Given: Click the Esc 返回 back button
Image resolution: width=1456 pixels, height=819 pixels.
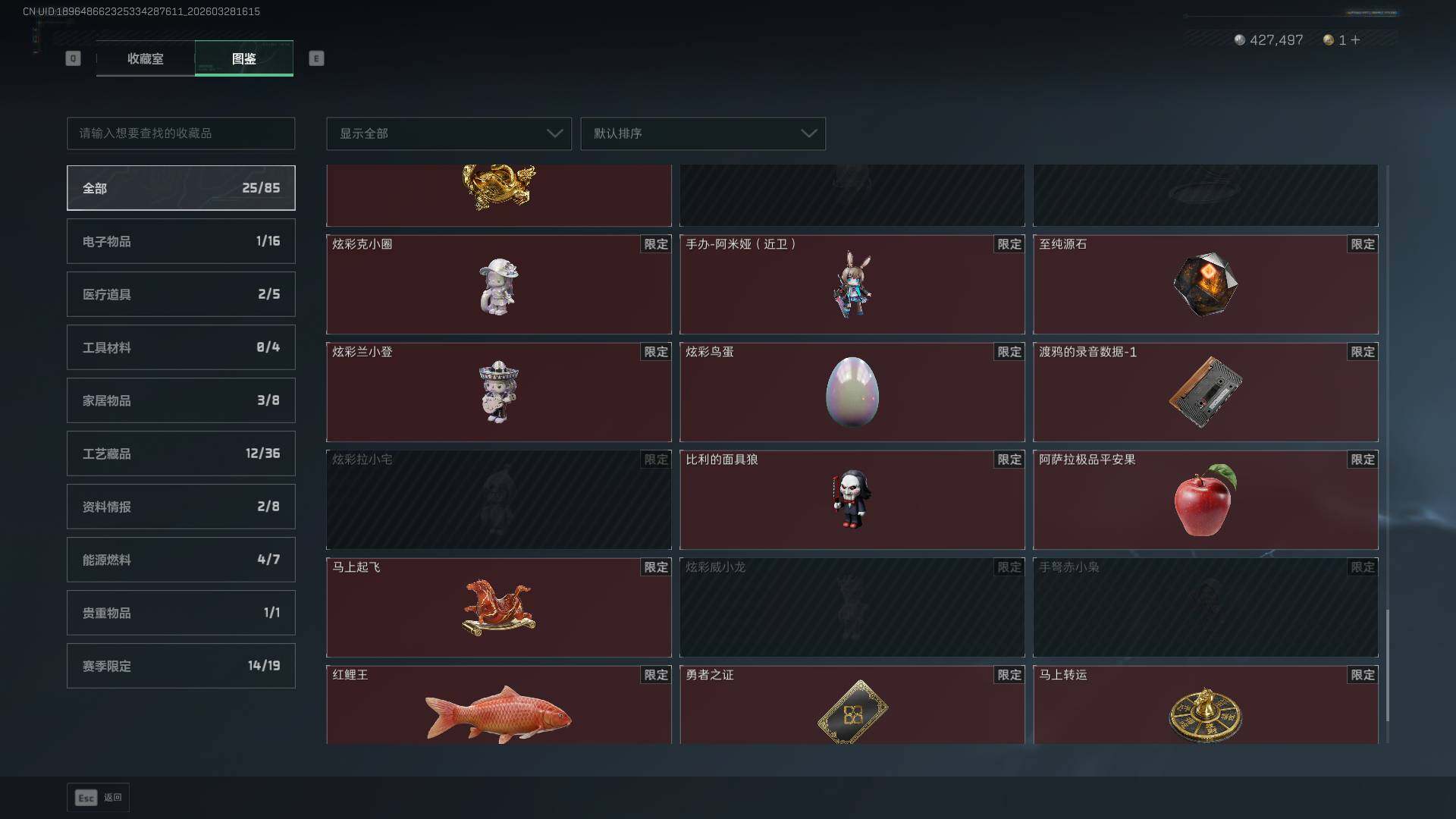Looking at the screenshot, I should pos(98,797).
